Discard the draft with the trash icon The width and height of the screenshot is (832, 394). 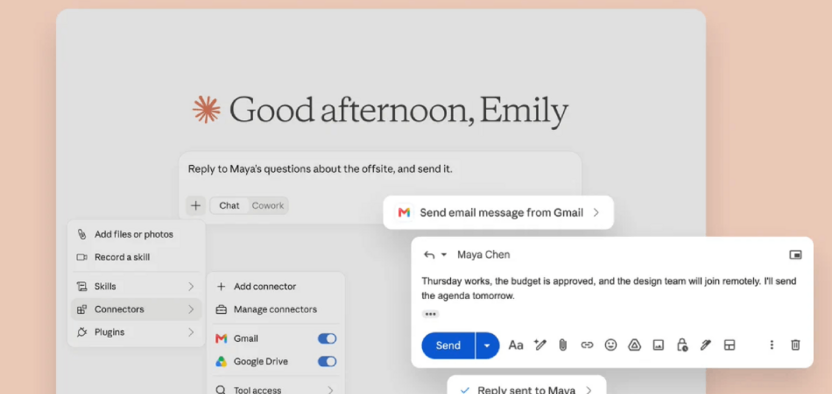coord(795,345)
